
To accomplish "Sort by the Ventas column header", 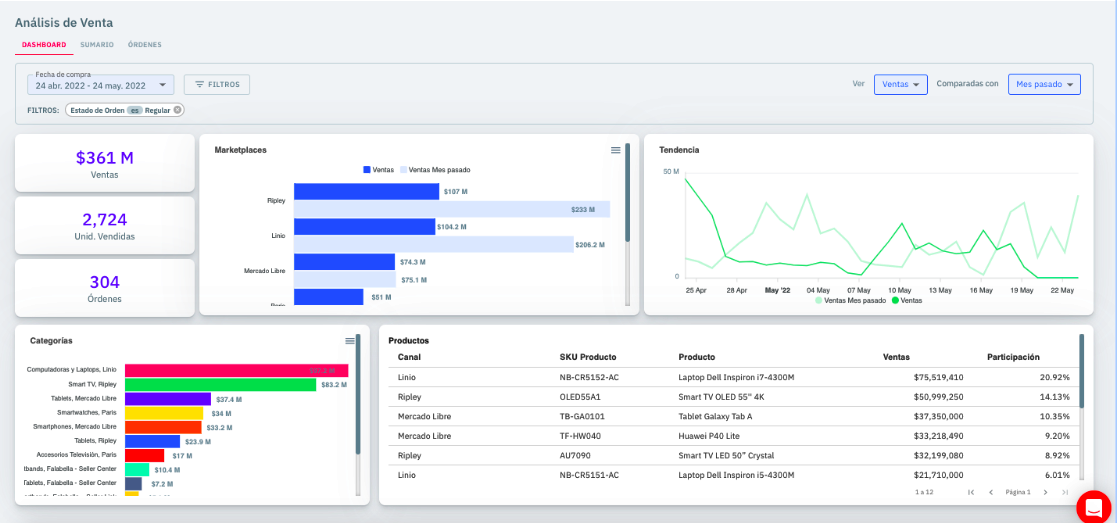I will [896, 357].
